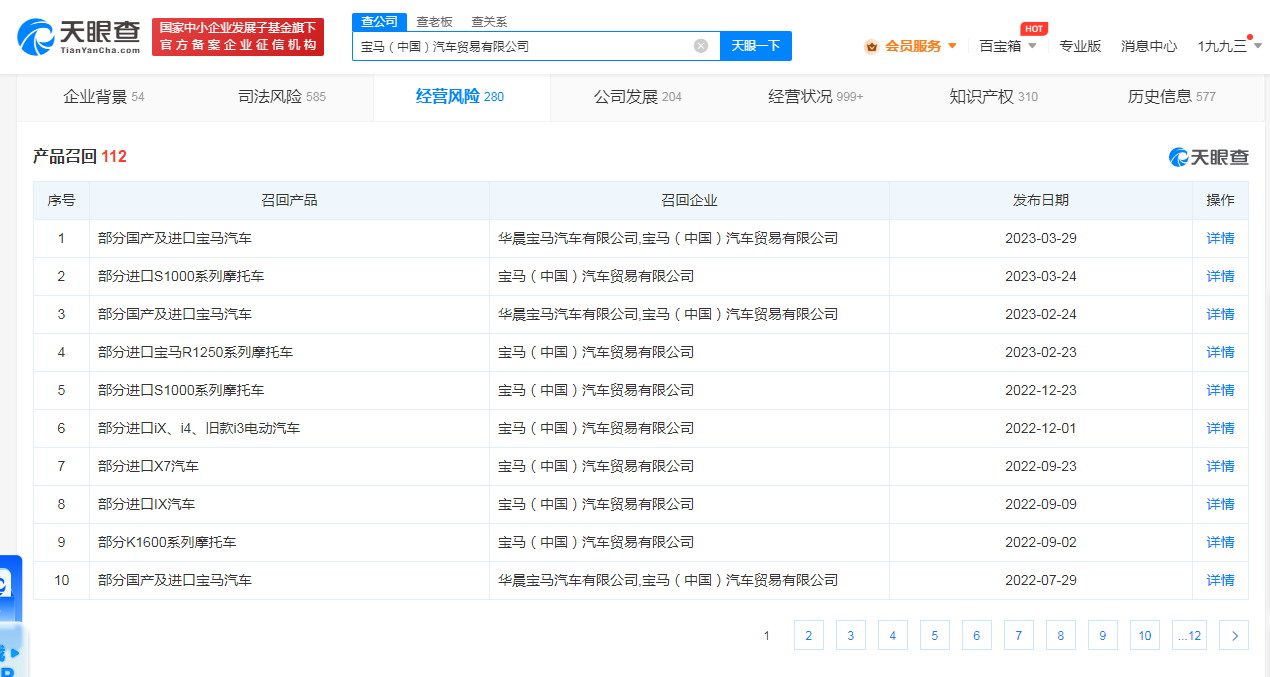Open the 知识产权 tab
The height and width of the screenshot is (677, 1270).
coord(993,97)
